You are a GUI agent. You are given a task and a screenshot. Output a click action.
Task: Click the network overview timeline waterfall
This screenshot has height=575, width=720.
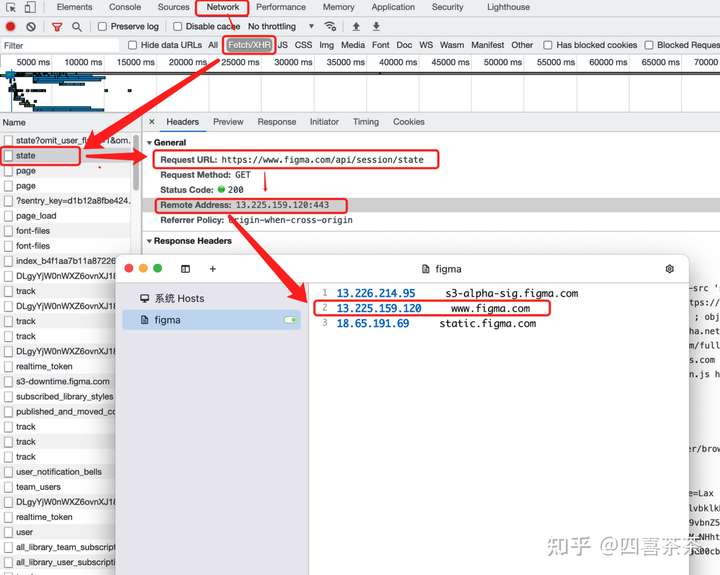click(x=360, y=92)
